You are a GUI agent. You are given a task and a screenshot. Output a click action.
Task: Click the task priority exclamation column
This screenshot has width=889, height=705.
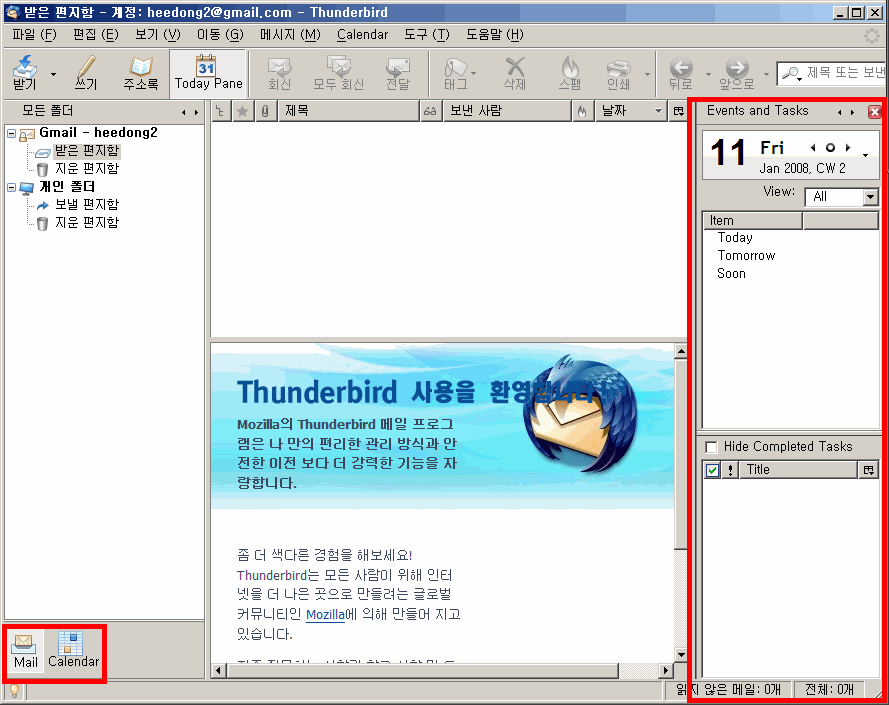730,470
